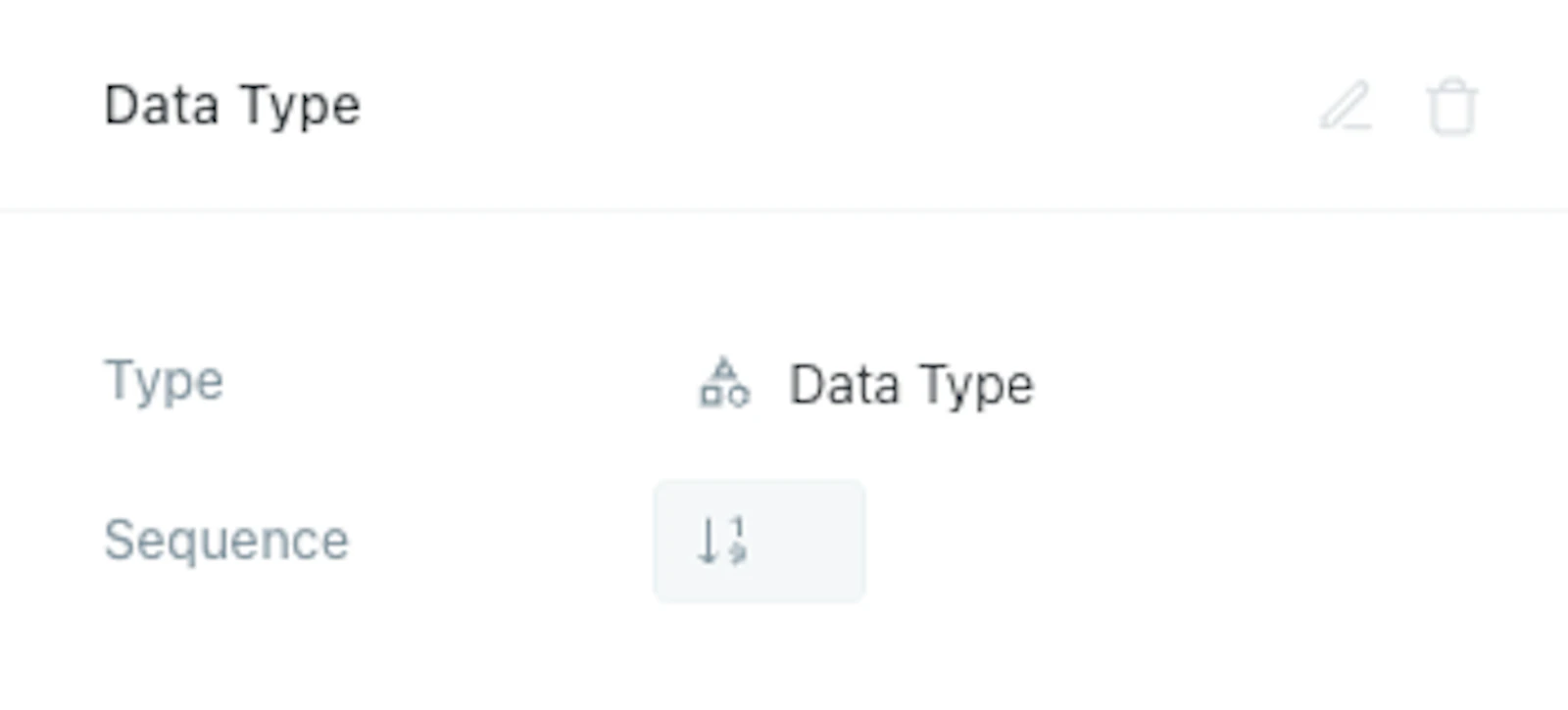Screen dimensions: 1568x710
Task: Activate the gray Sequence number box
Action: (x=759, y=541)
